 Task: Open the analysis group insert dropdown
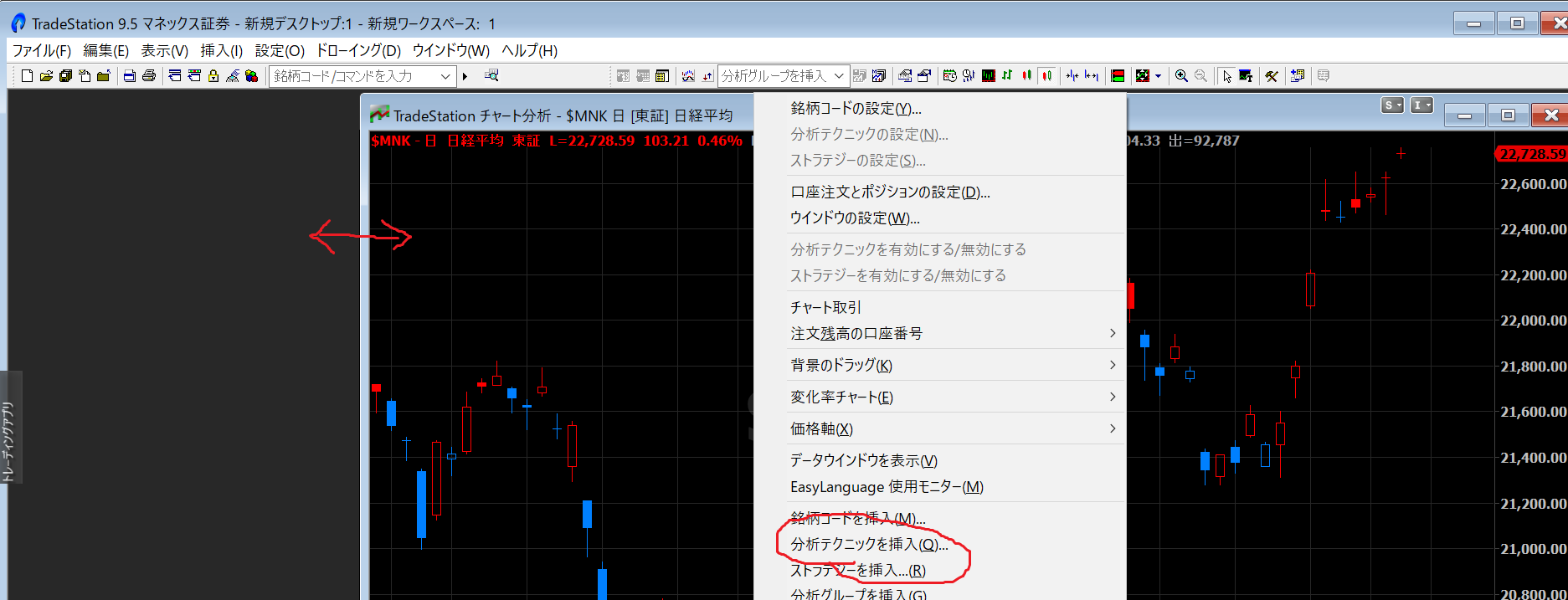coord(839,76)
